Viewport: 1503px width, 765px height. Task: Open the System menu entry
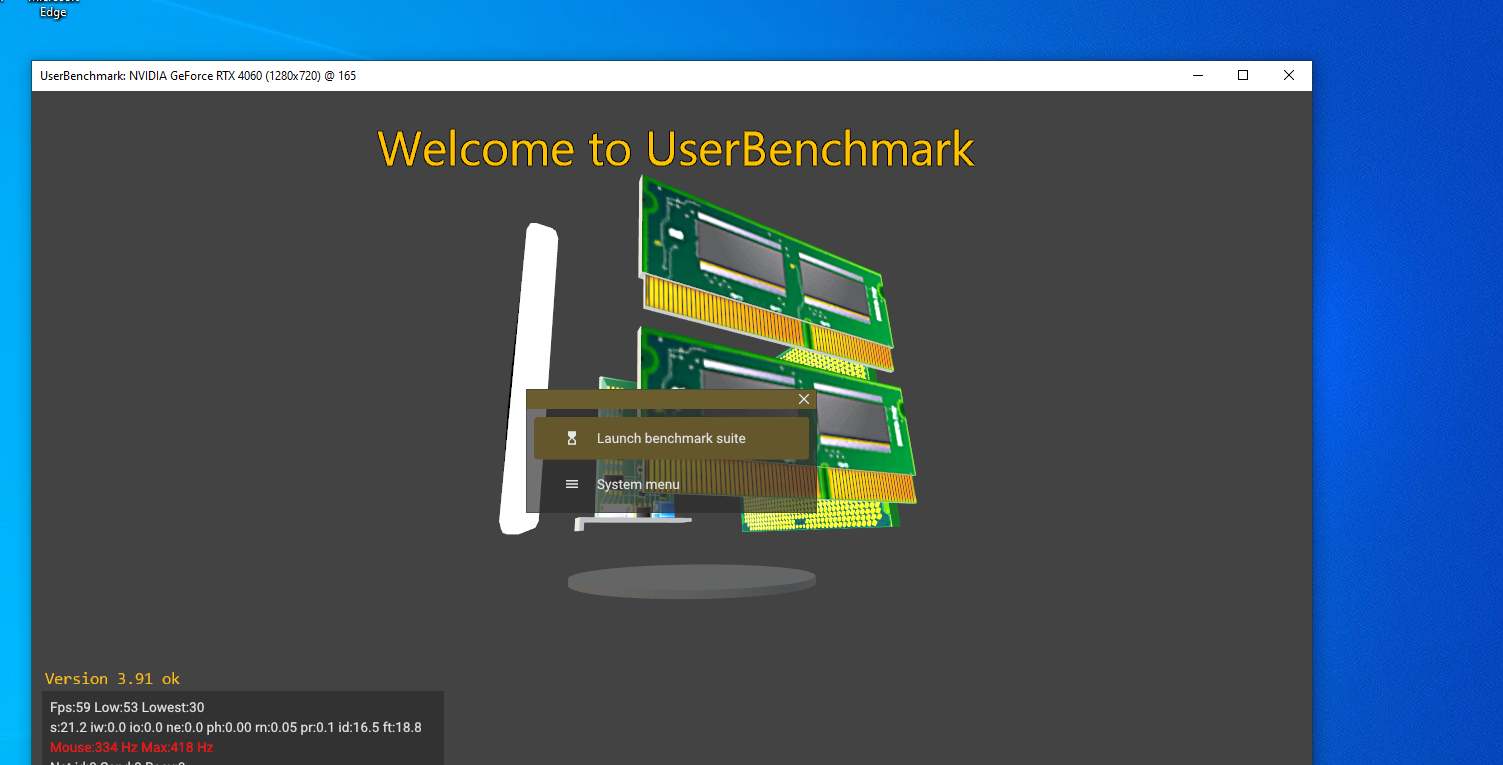point(671,485)
